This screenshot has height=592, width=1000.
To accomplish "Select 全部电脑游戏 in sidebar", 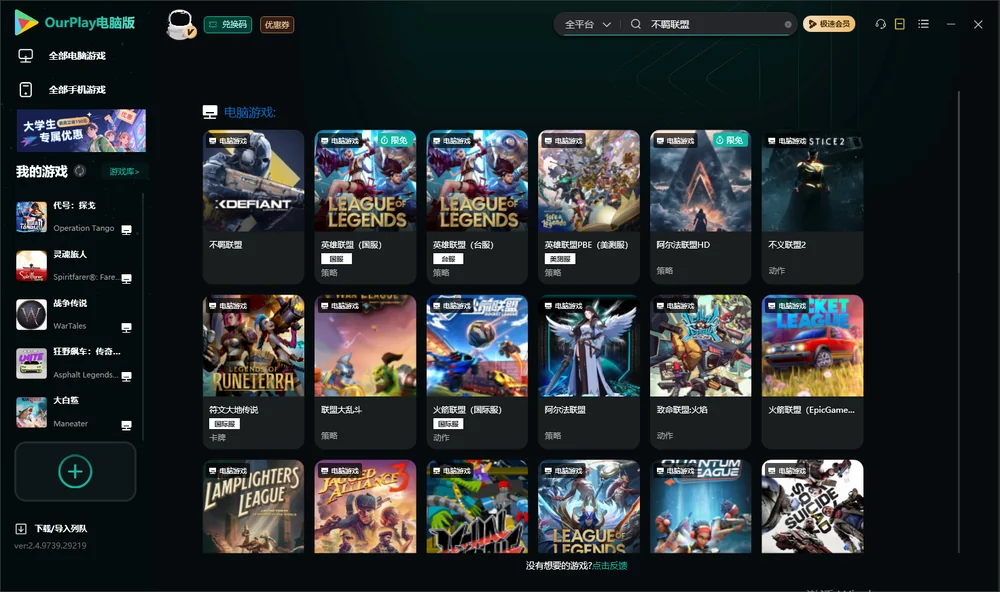I will [x=77, y=56].
